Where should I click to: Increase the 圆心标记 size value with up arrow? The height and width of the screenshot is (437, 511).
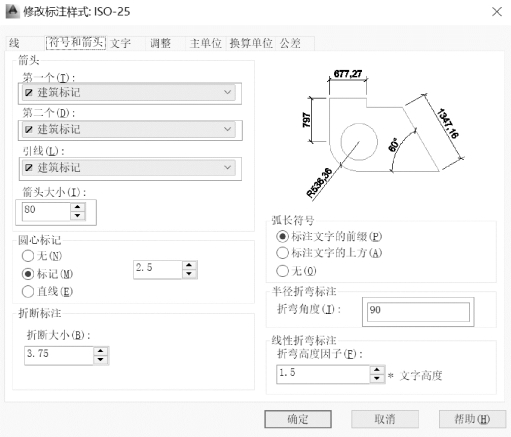coord(189,265)
